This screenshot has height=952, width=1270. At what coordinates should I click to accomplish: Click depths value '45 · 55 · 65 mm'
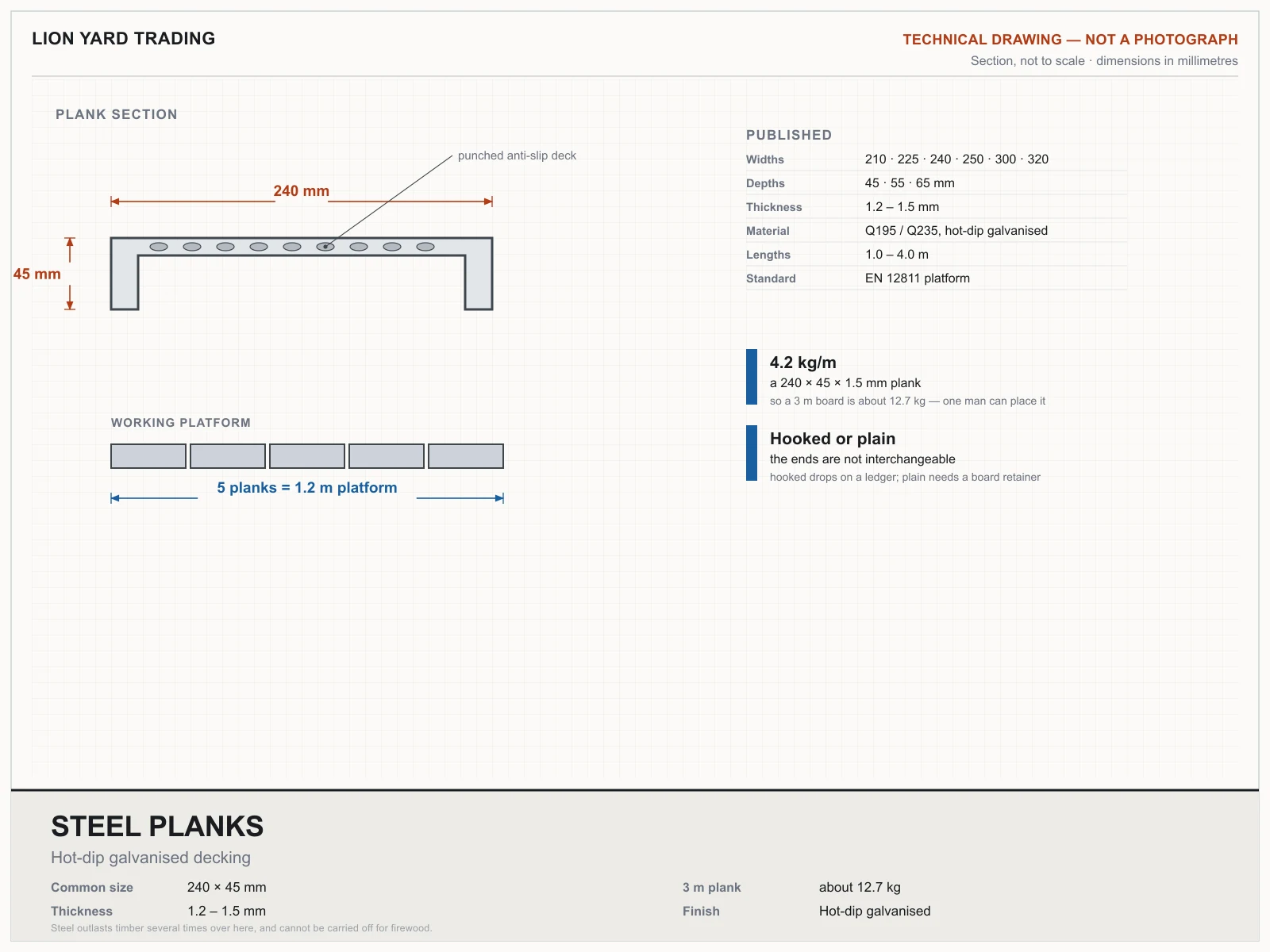click(x=910, y=183)
